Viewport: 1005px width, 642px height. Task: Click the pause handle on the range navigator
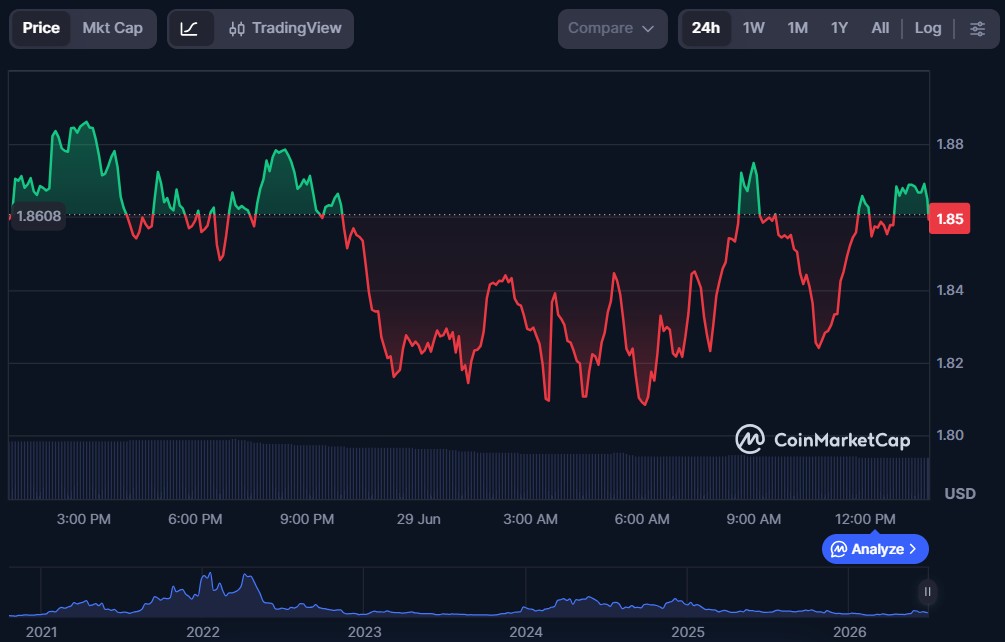coord(927,591)
